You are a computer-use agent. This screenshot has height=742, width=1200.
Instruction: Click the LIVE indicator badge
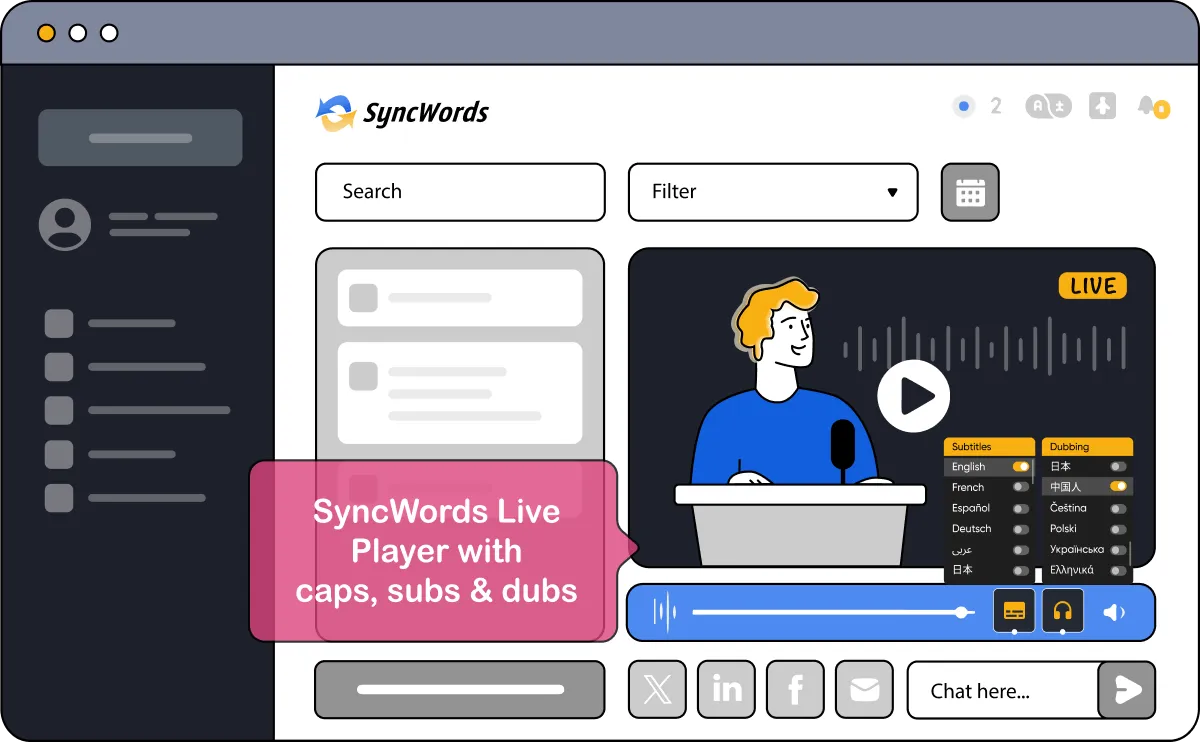tap(1091, 286)
